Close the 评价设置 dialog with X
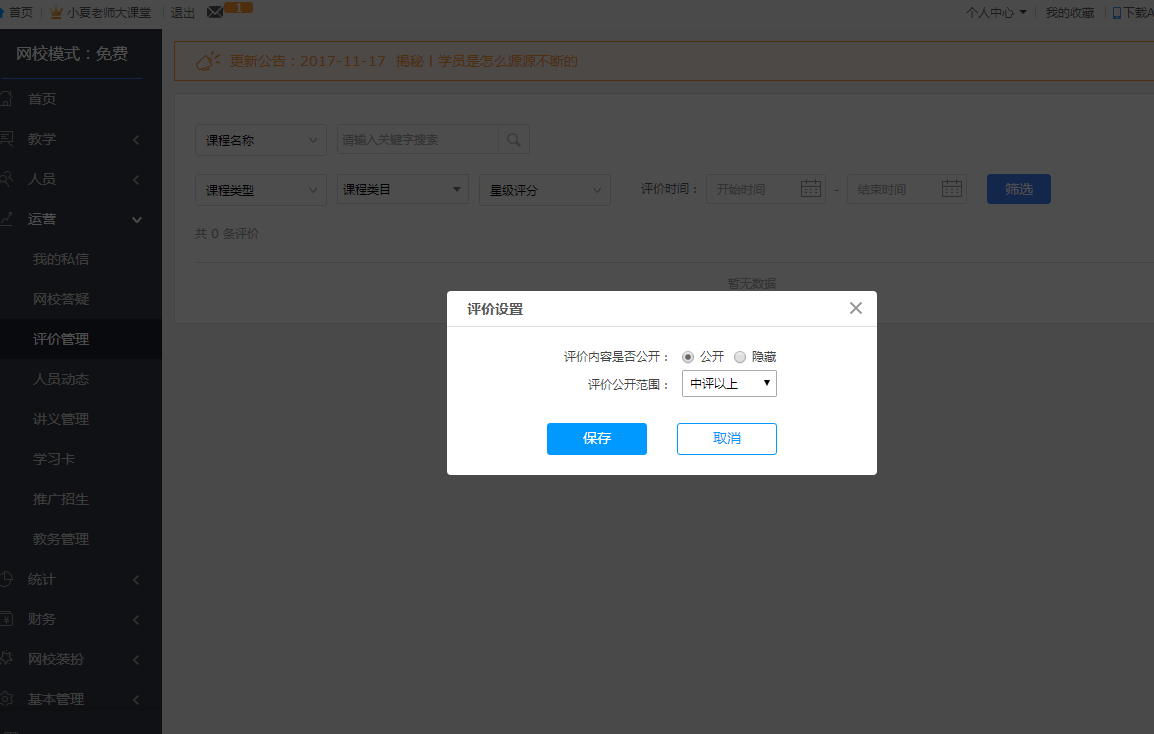Image resolution: width=1154 pixels, height=734 pixels. click(855, 308)
